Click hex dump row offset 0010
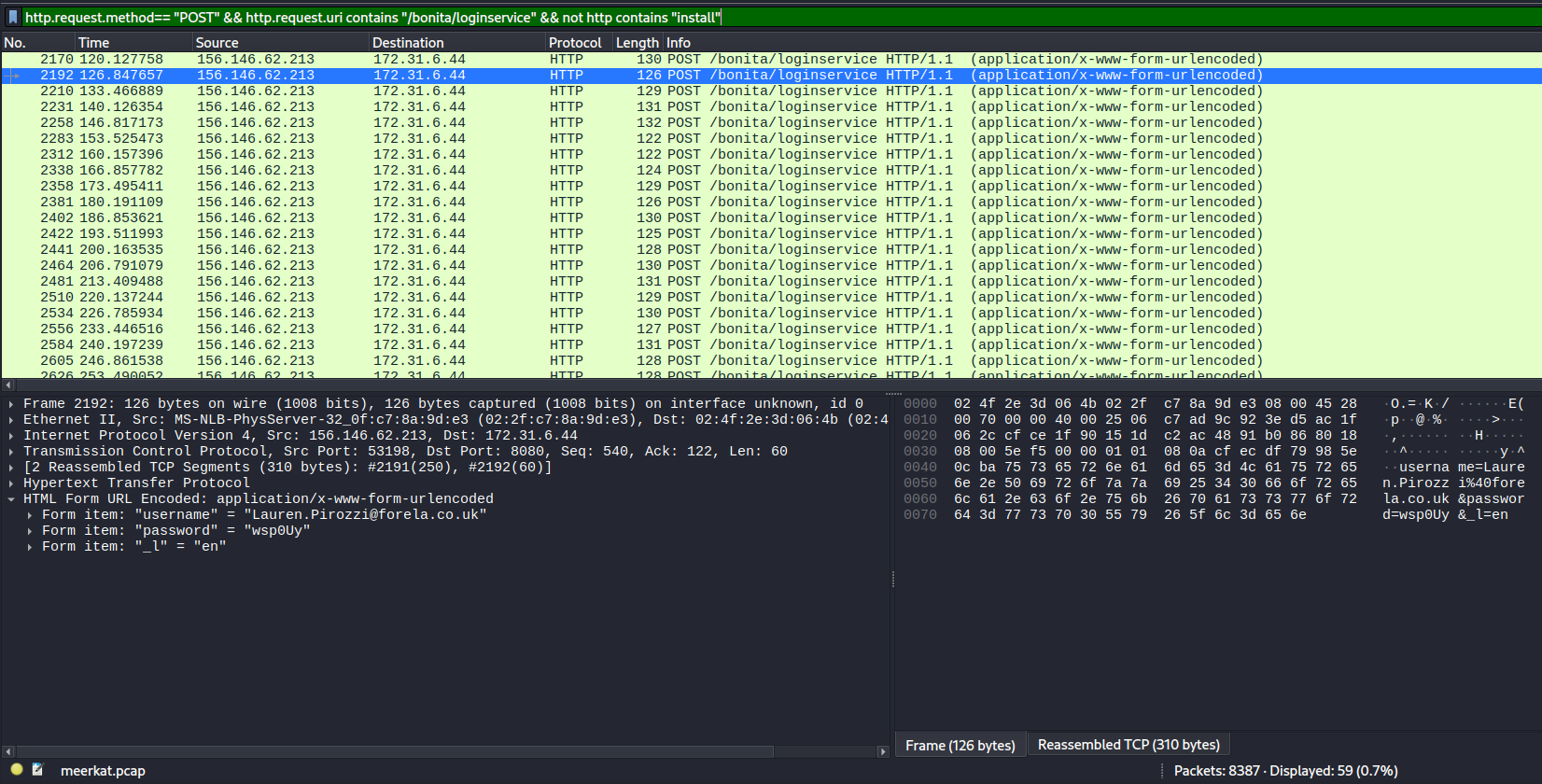The image size is (1542, 784). (x=920, y=420)
